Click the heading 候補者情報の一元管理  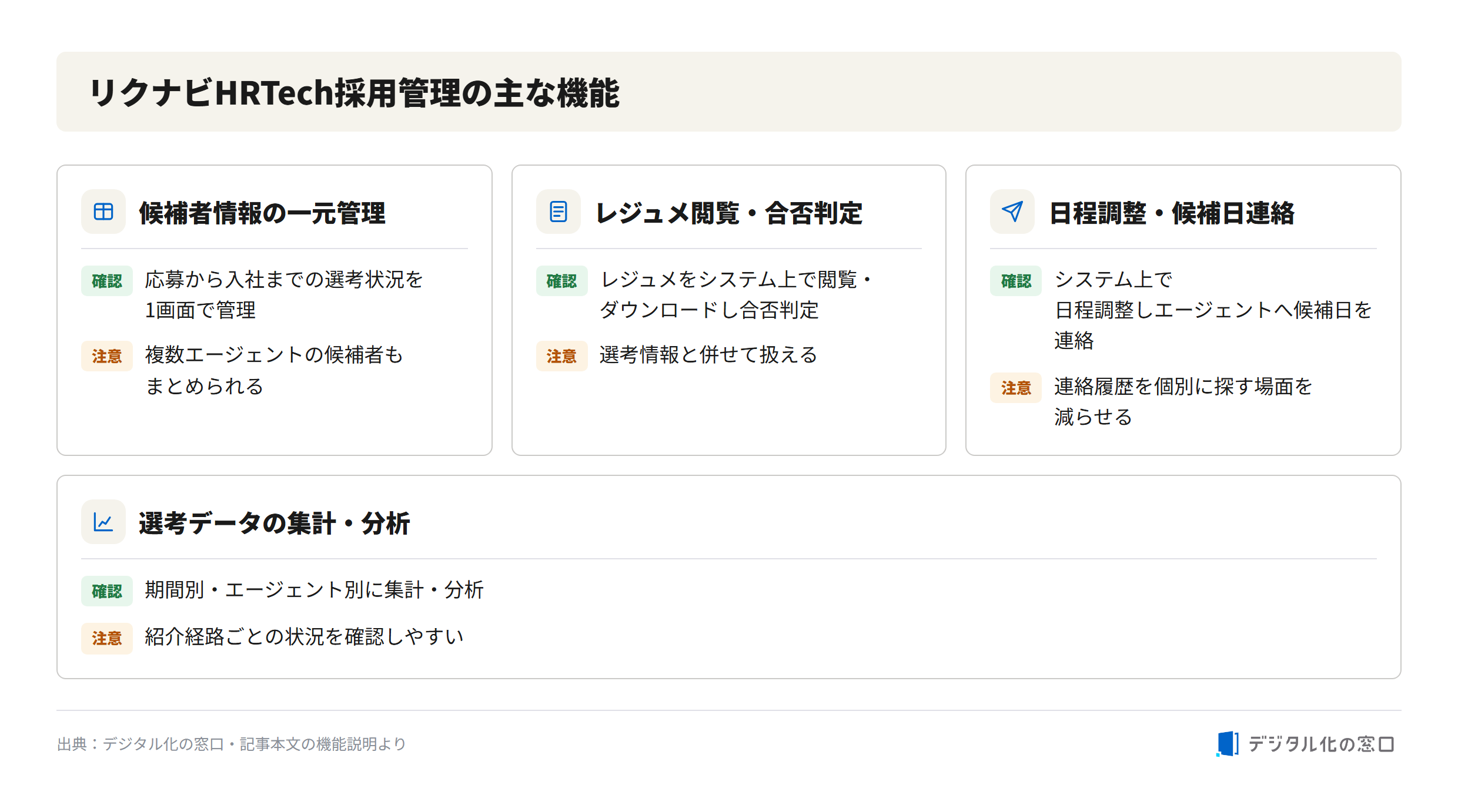262,213
